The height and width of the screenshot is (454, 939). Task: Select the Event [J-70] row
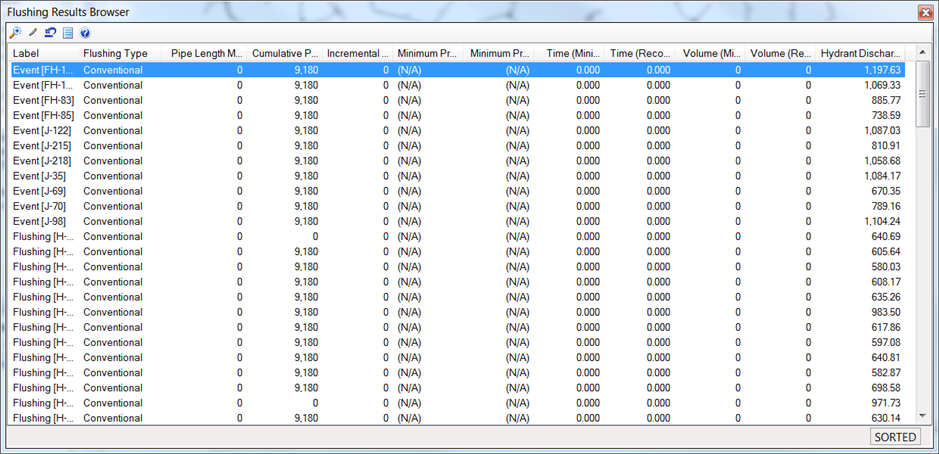(458, 206)
